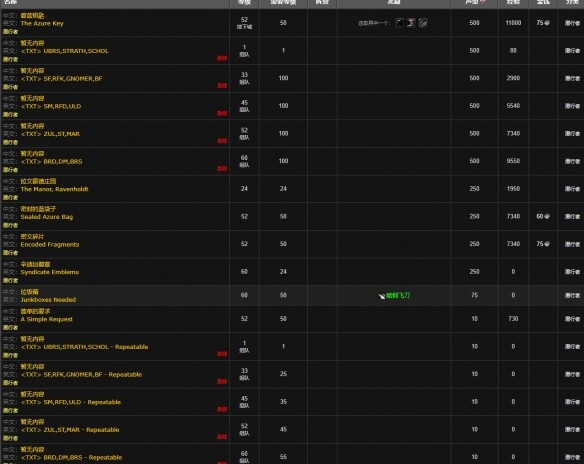Open the <TXT> SM,RFD,ULD quest without Repeatable
This screenshot has width=584, height=464.
point(51,106)
